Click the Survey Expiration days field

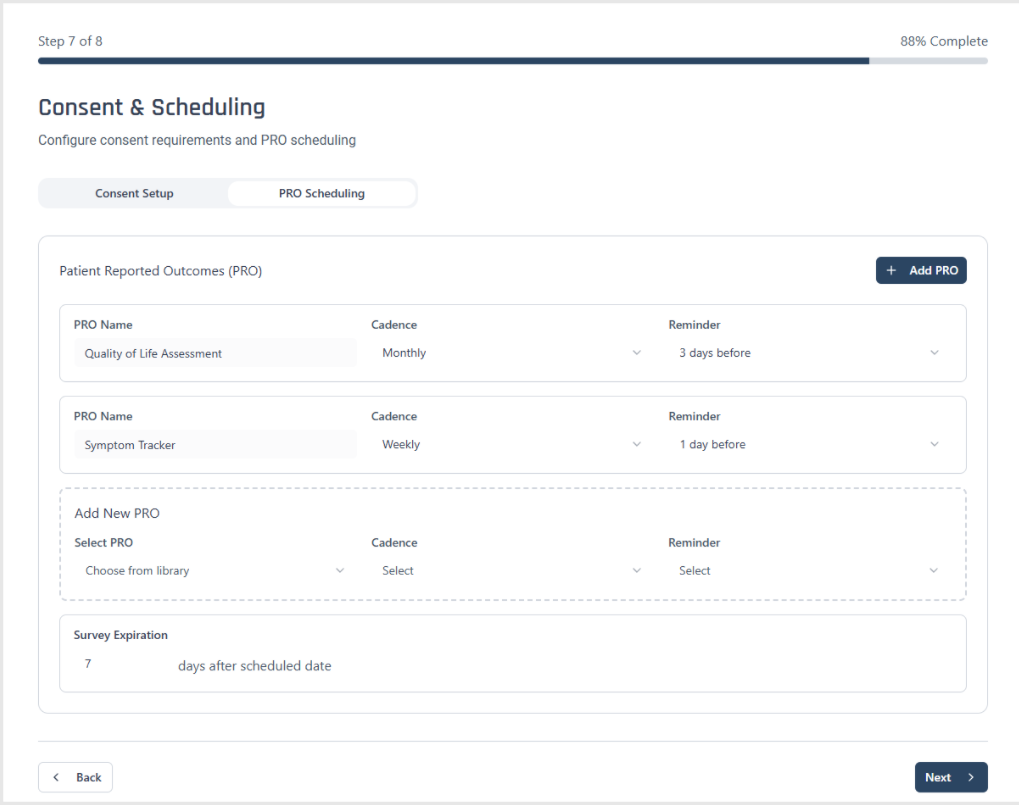pos(122,664)
